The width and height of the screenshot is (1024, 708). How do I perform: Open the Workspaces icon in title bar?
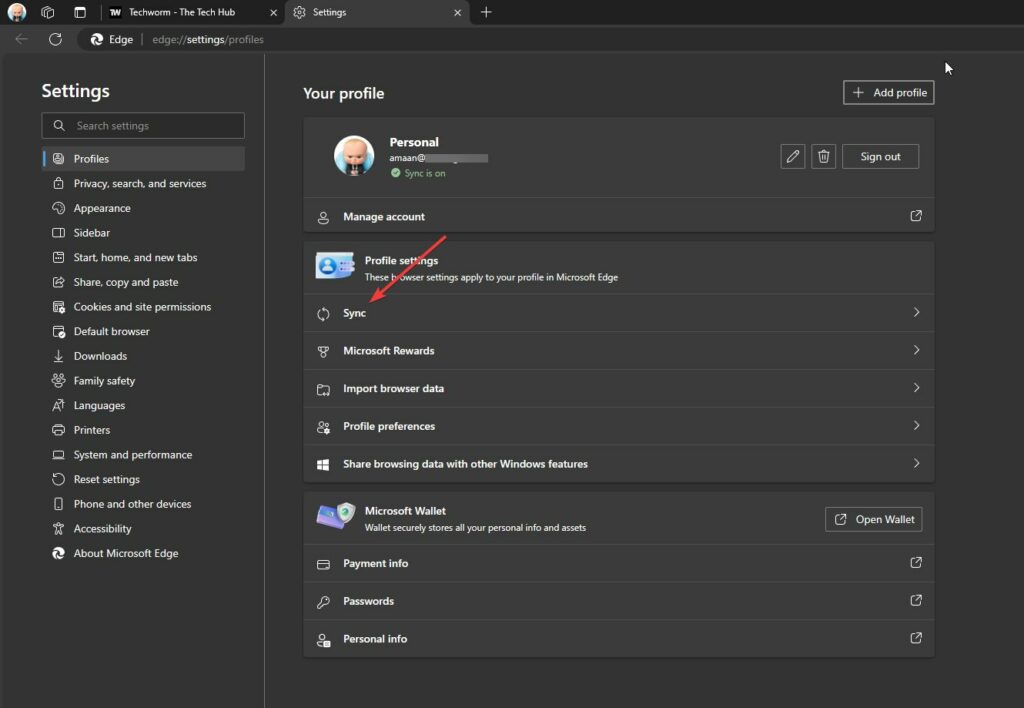coord(48,12)
